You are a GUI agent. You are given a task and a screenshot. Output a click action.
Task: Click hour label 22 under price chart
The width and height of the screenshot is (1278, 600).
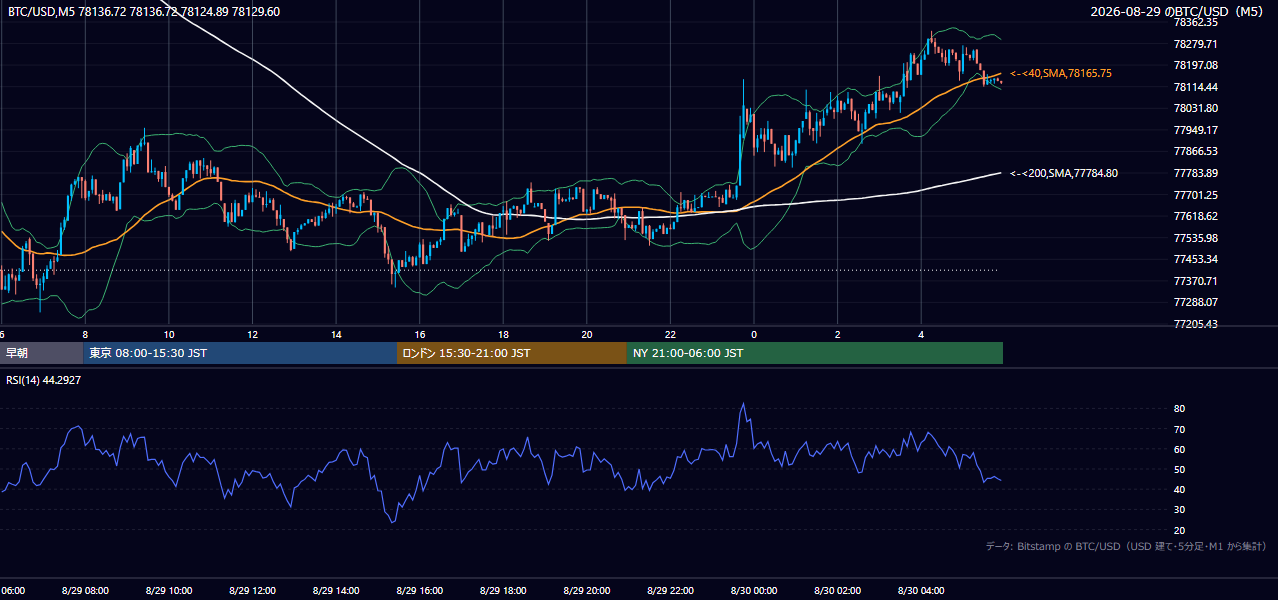(x=670, y=334)
